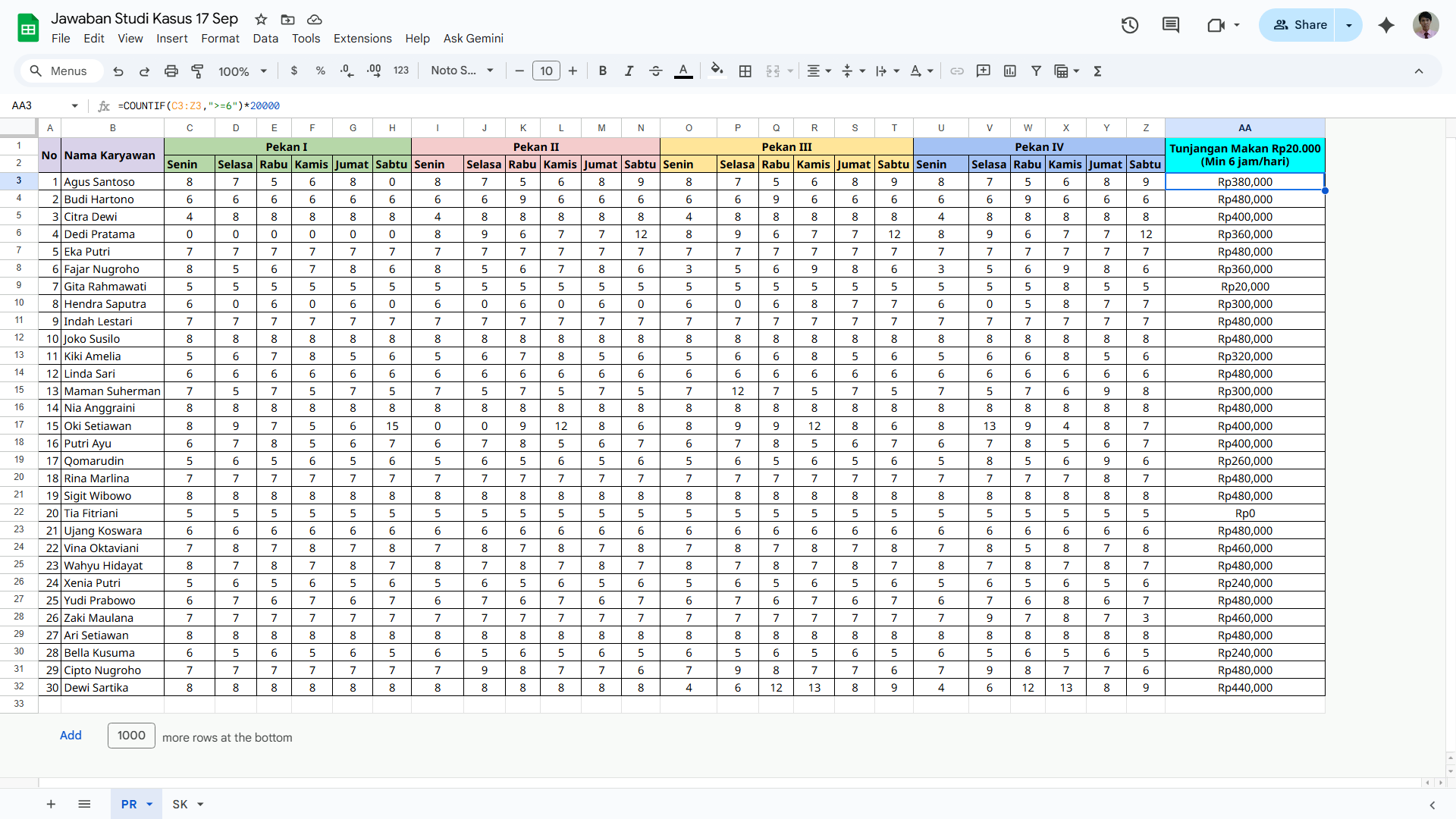Toggle strikethrough formatting

click(656, 71)
